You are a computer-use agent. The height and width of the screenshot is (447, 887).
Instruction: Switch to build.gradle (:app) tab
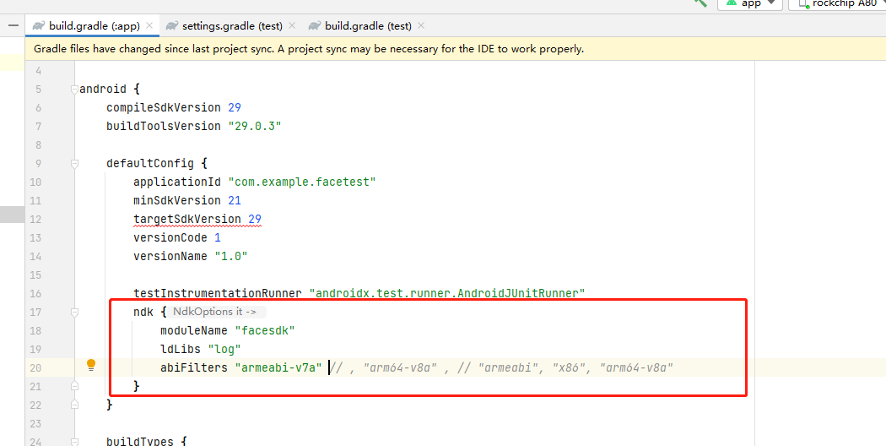click(x=94, y=26)
